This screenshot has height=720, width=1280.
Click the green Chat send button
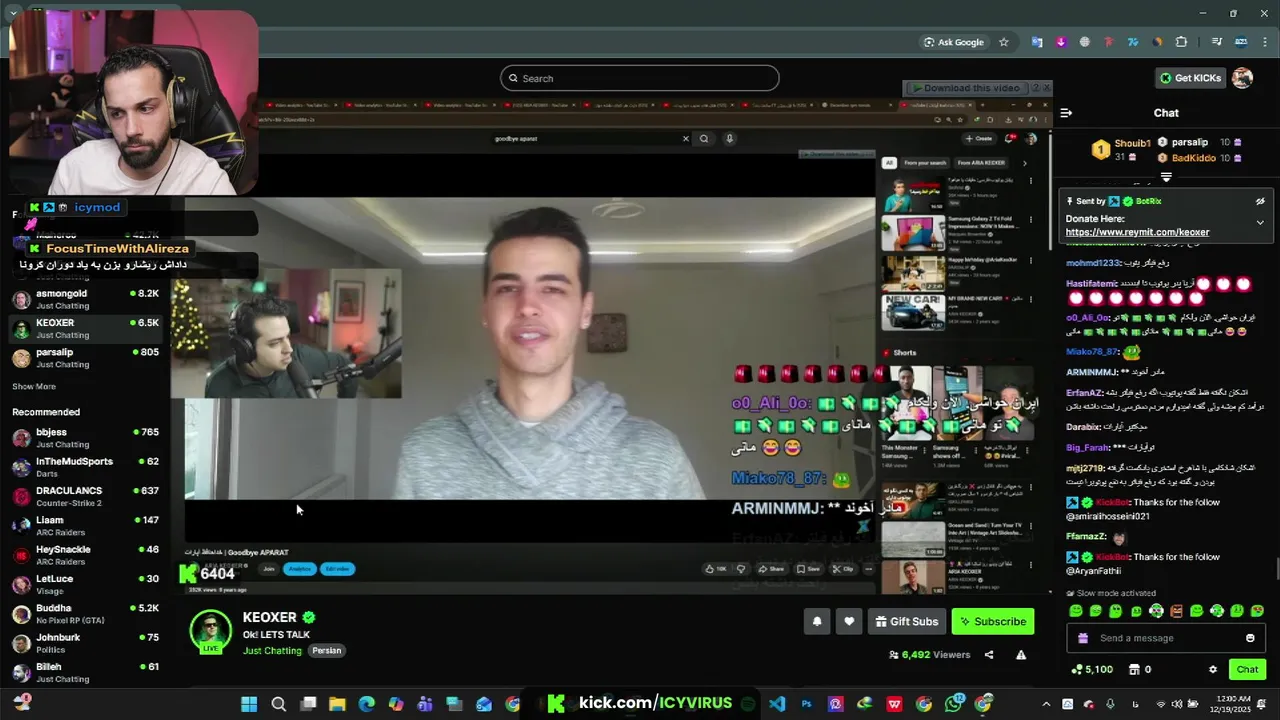click(1247, 669)
